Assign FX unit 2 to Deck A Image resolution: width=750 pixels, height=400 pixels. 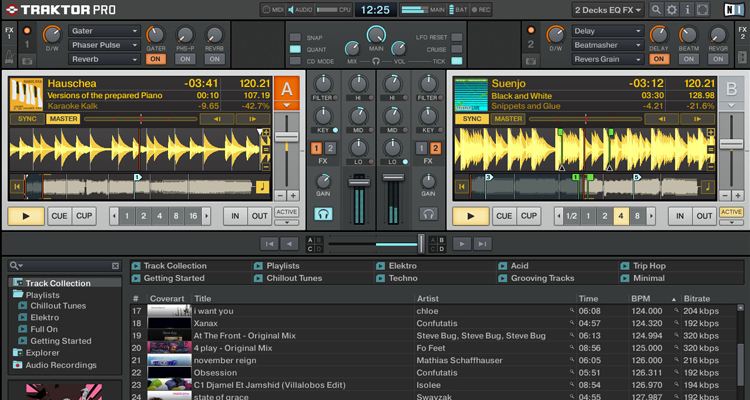[x=331, y=148]
